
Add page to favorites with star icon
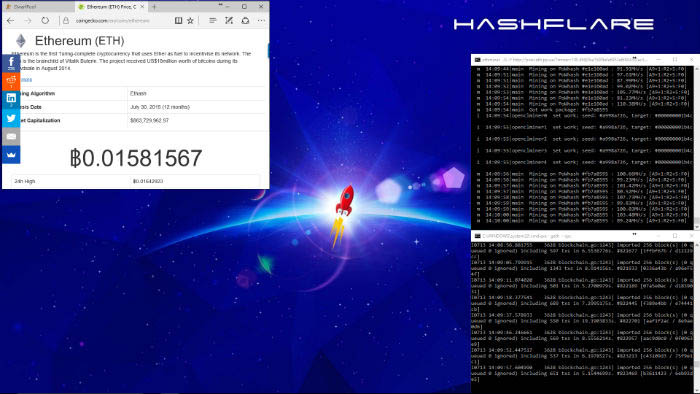pyautogui.click(x=190, y=21)
